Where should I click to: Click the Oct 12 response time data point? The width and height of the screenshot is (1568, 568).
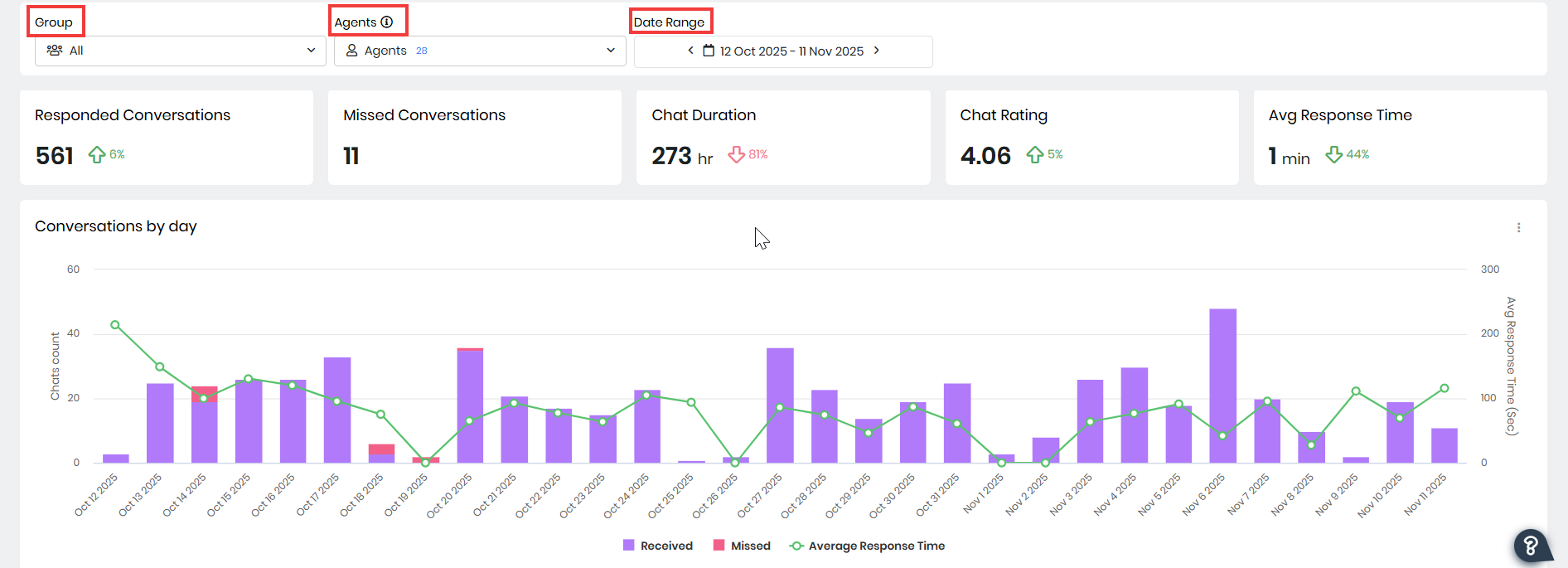[115, 325]
